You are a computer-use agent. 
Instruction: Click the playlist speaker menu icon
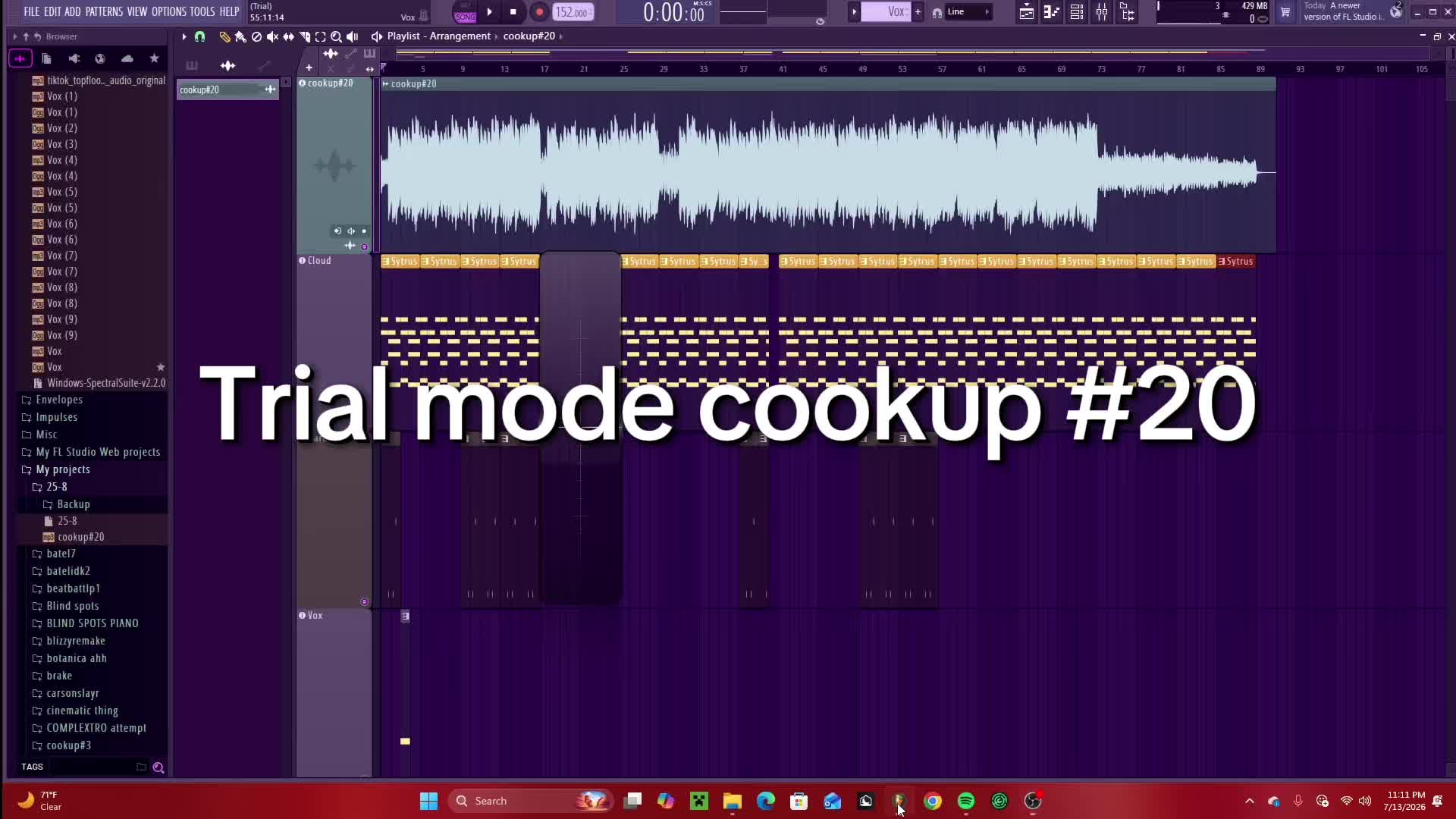(x=376, y=36)
